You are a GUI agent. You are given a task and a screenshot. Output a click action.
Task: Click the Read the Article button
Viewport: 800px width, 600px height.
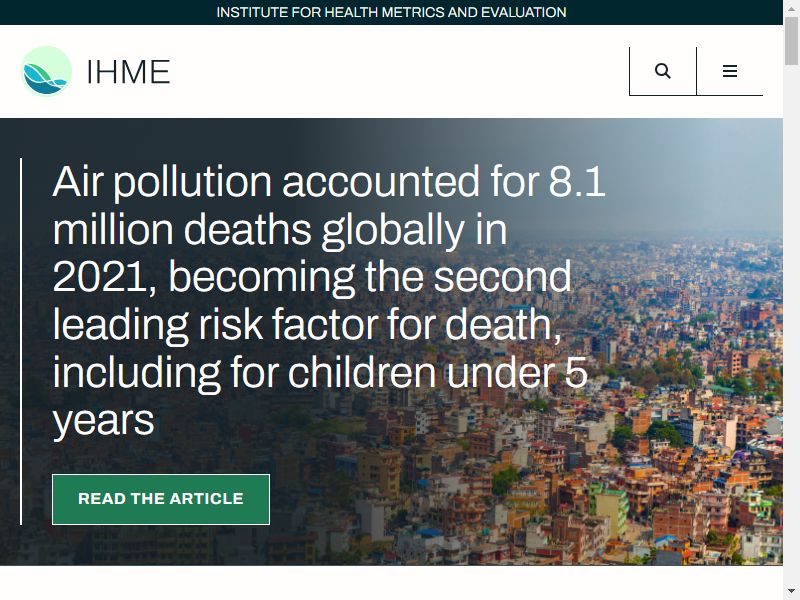click(x=161, y=499)
